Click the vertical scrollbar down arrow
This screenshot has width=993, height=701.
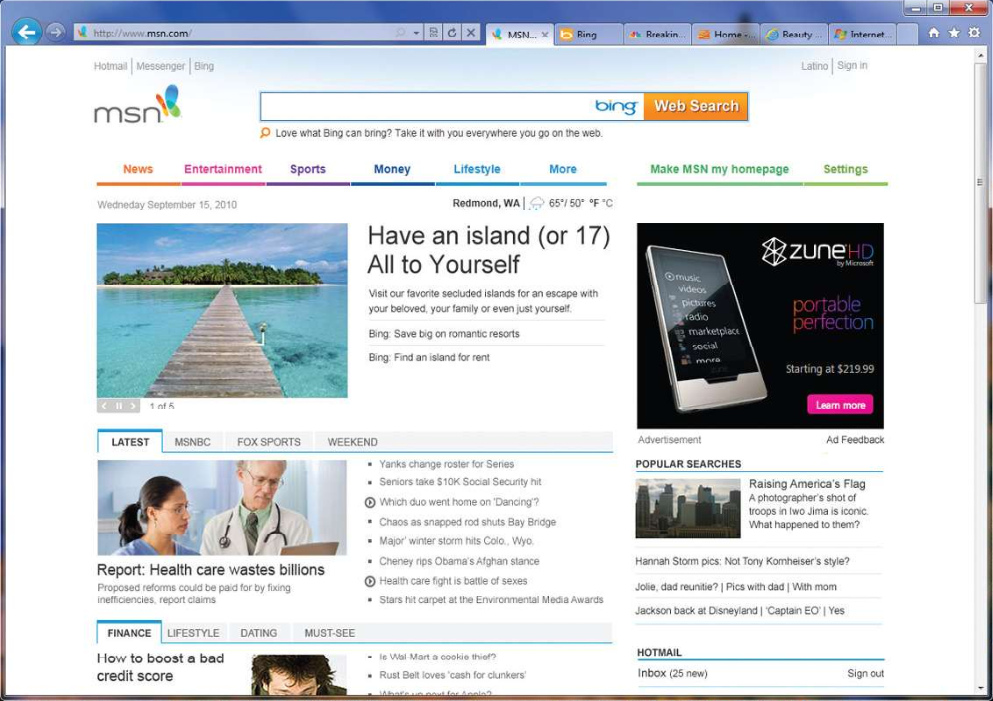click(980, 688)
